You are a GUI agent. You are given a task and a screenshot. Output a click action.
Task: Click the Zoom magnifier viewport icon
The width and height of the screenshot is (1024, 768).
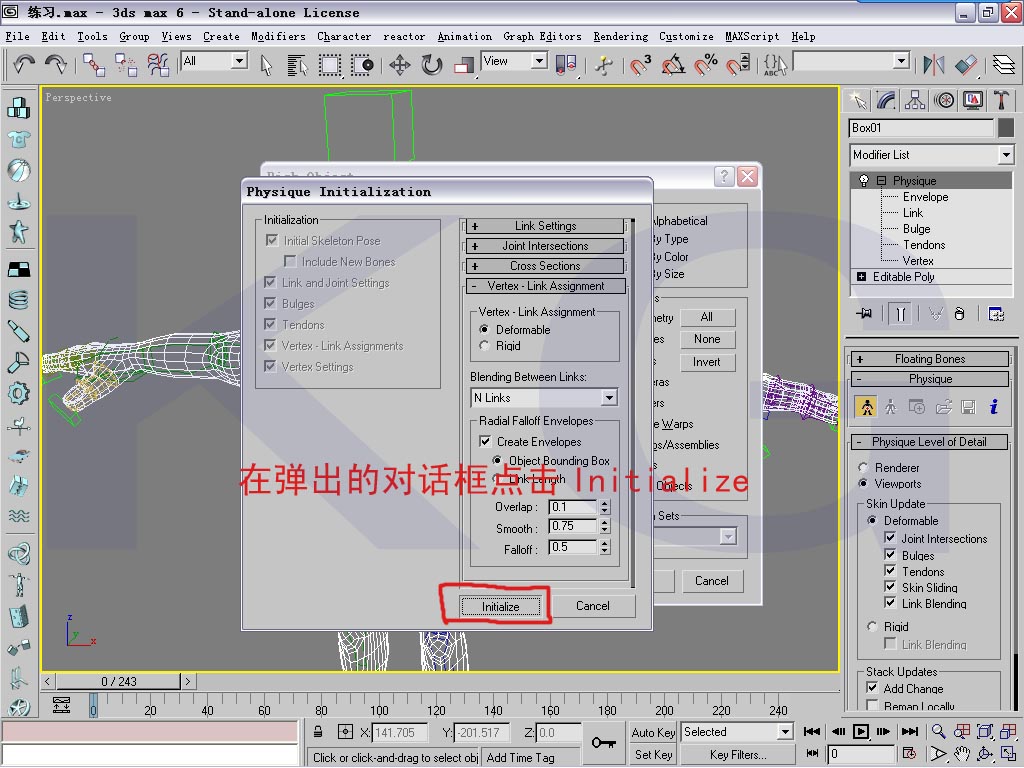click(938, 731)
